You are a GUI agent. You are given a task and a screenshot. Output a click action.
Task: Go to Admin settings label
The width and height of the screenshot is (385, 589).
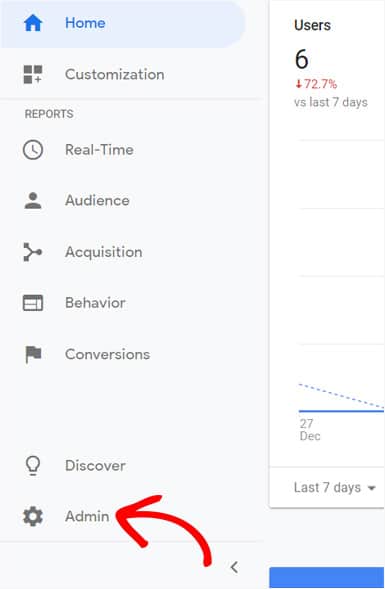pos(87,517)
